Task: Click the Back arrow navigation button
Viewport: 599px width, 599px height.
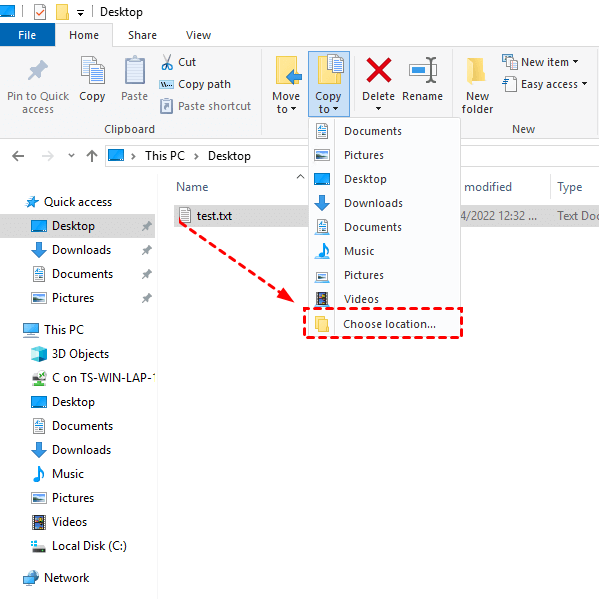Action: coord(18,156)
